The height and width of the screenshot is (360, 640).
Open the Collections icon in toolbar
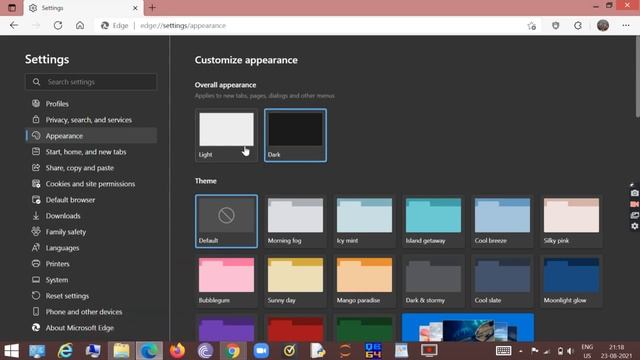tap(578, 25)
